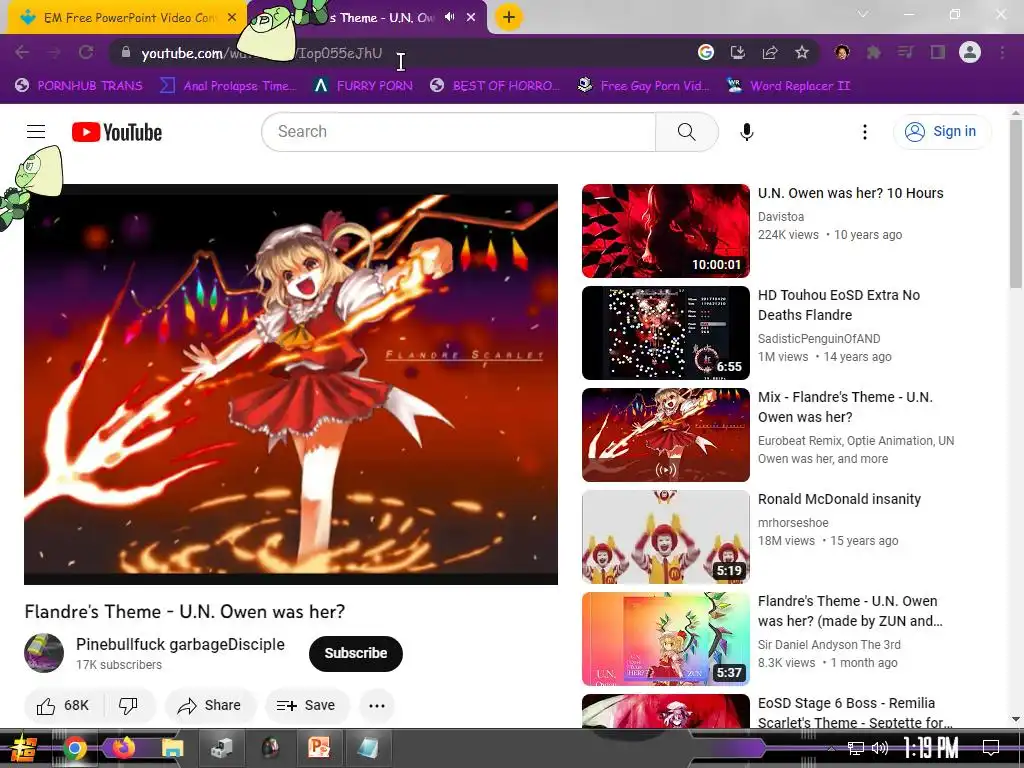Bookmark this page with the star
The image size is (1024, 768).
click(802, 52)
